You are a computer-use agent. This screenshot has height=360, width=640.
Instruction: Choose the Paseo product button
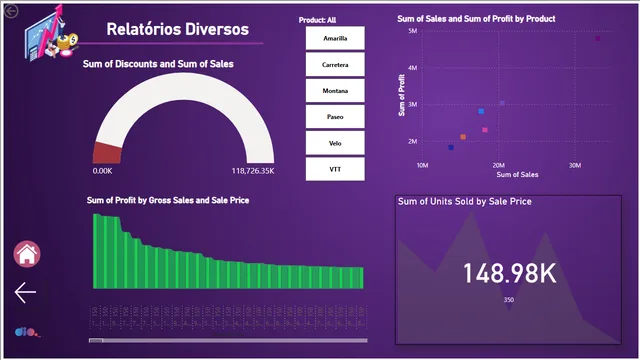point(335,117)
